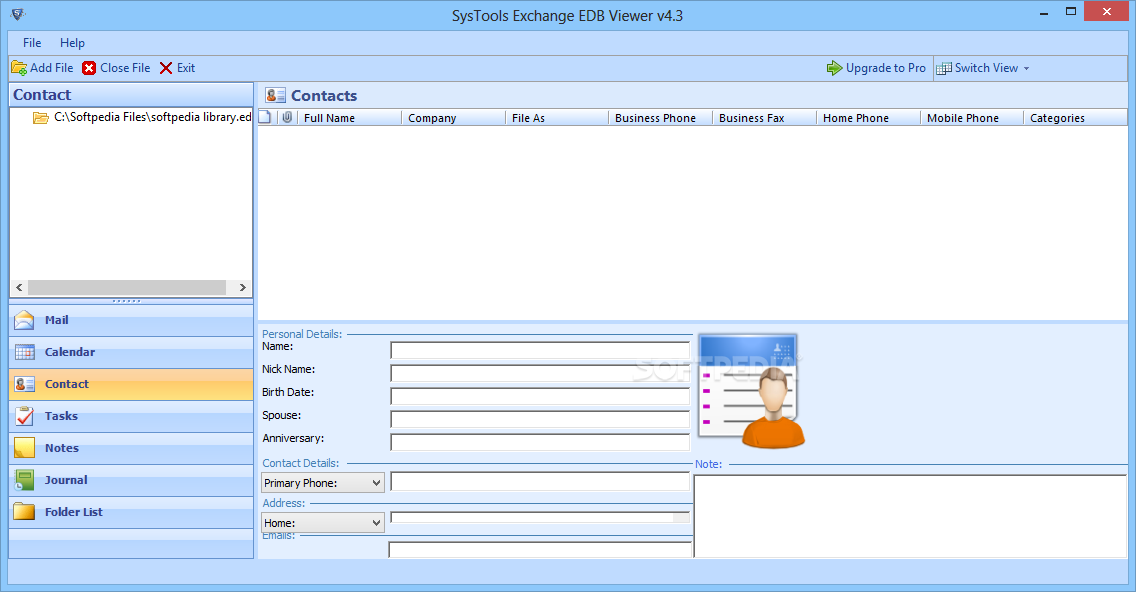This screenshot has height=592, width=1136.
Task: Sort by the Company column
Action: tap(454, 118)
